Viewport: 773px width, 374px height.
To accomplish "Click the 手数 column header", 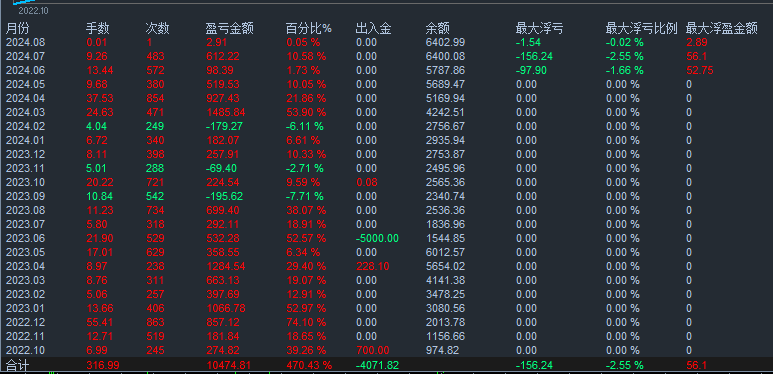I will (x=98, y=29).
